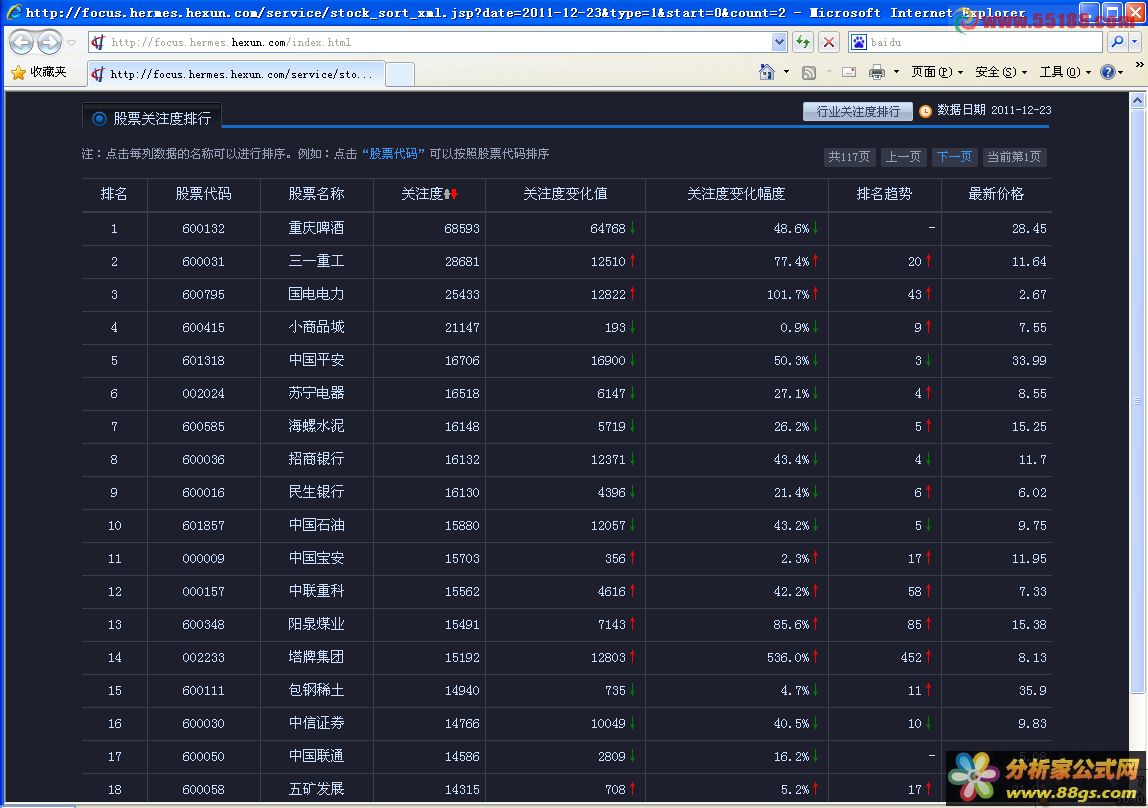Screen dimensions: 1148x808
Task: Select the focus.hermes.hexun.com browser tab
Action: tap(236, 74)
